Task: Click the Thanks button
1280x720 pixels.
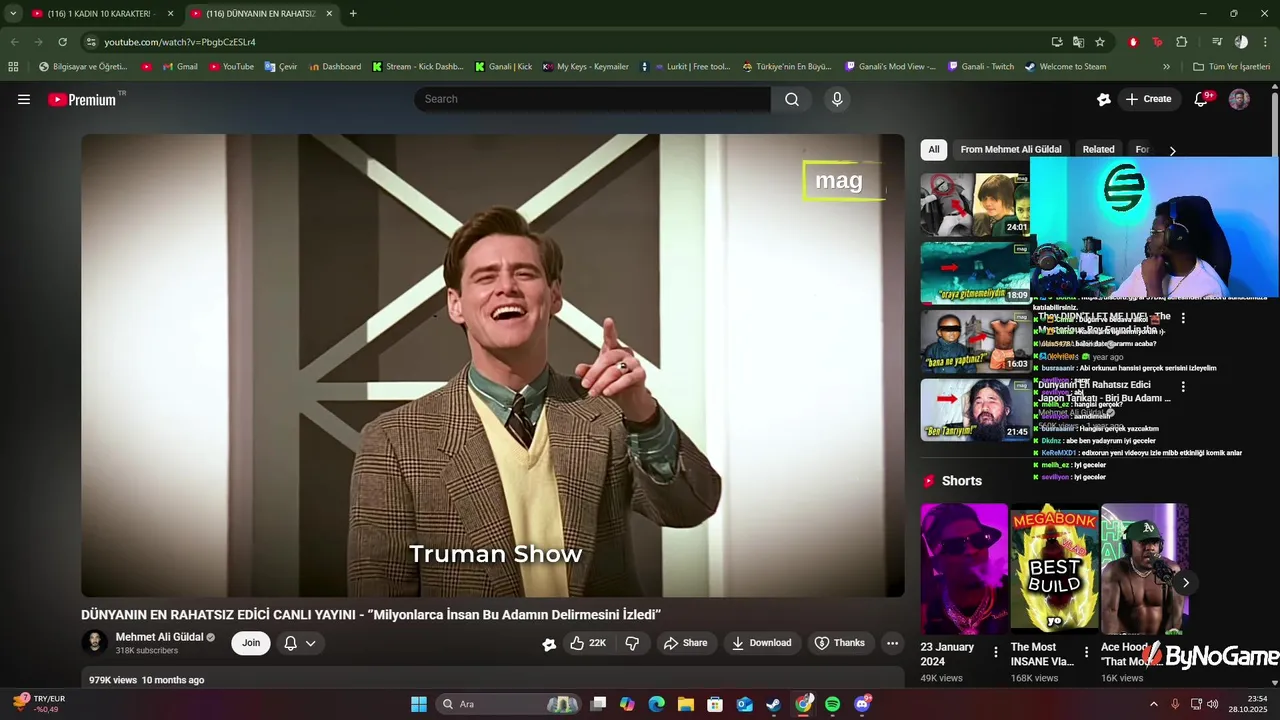Action: (x=839, y=643)
